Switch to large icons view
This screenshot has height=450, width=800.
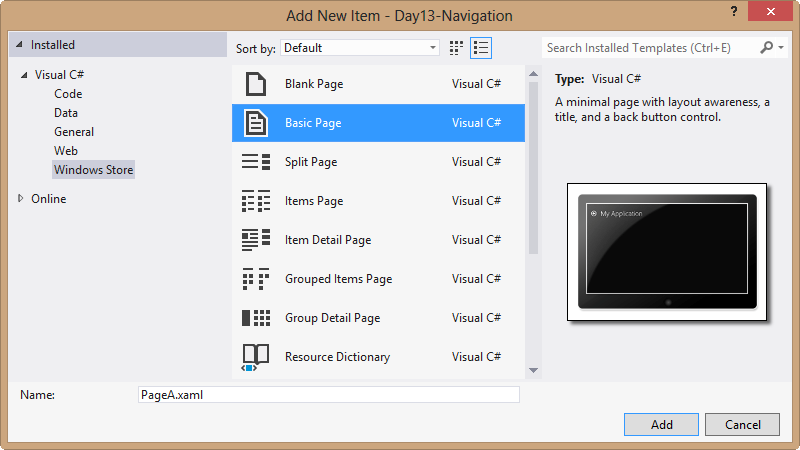pyautogui.click(x=457, y=47)
